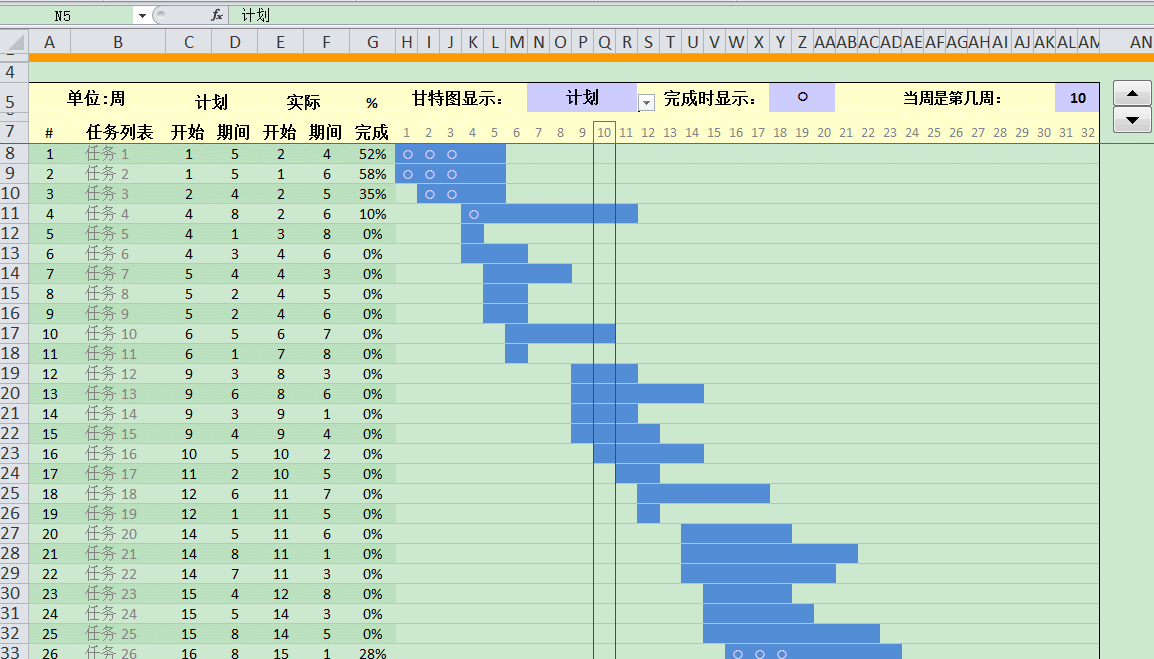Click the Gantt bar for task 18

[704, 493]
